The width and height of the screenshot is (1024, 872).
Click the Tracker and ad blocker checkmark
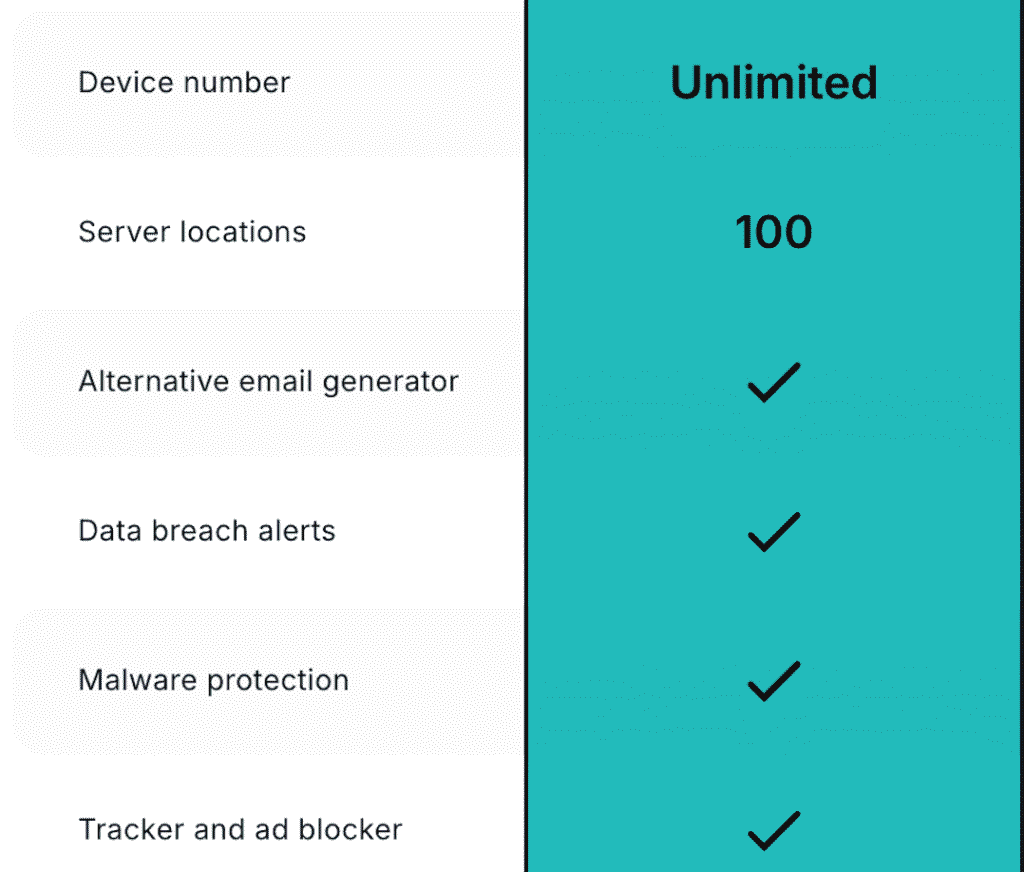click(773, 830)
